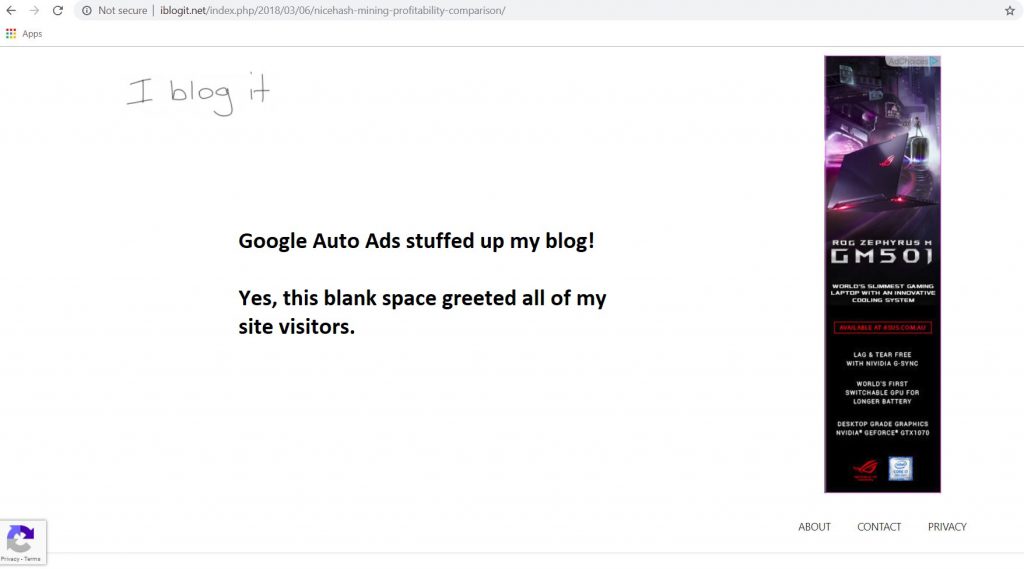Screen dimensions: 1024x569
Task: Reload the page with the refresh icon
Action: (57, 10)
